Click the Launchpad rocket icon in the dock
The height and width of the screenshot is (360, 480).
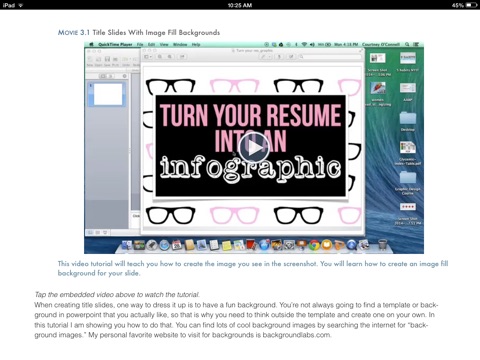(152, 245)
